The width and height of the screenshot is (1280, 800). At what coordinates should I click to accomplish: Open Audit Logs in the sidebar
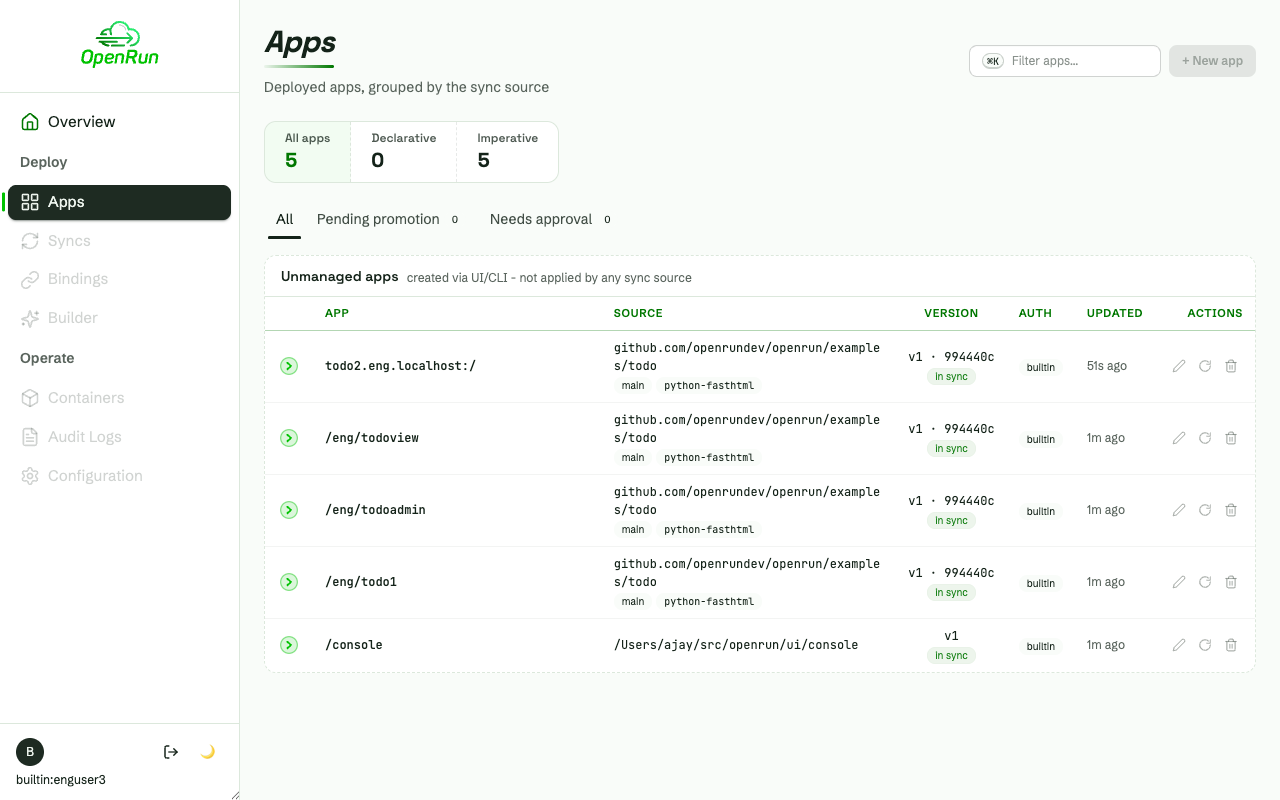pyautogui.click(x=119, y=437)
